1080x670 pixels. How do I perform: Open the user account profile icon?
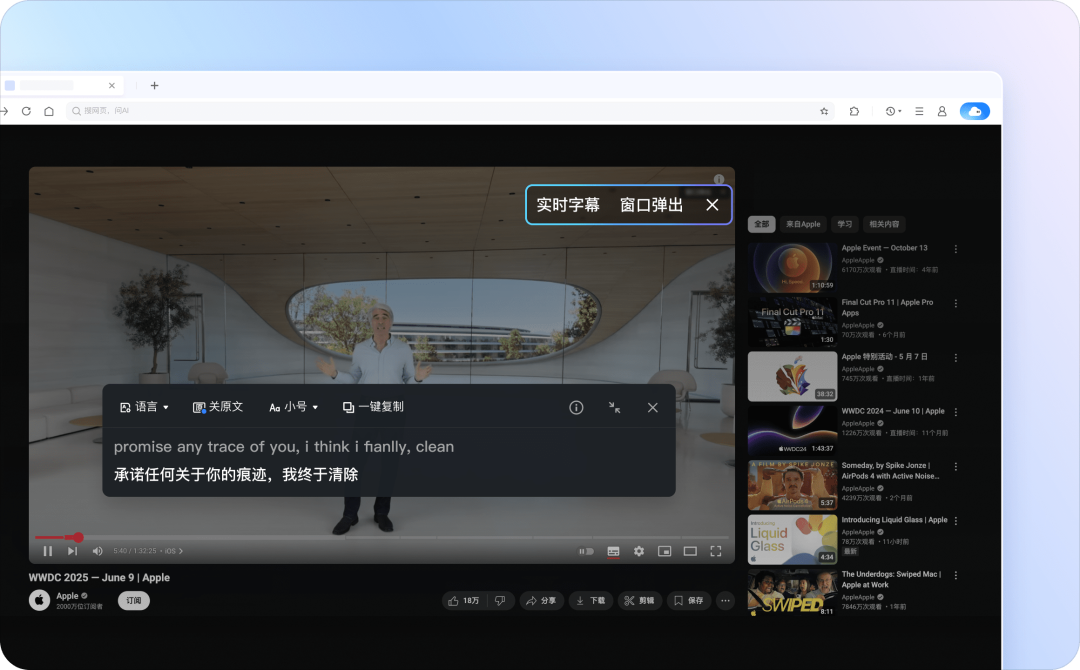942,111
